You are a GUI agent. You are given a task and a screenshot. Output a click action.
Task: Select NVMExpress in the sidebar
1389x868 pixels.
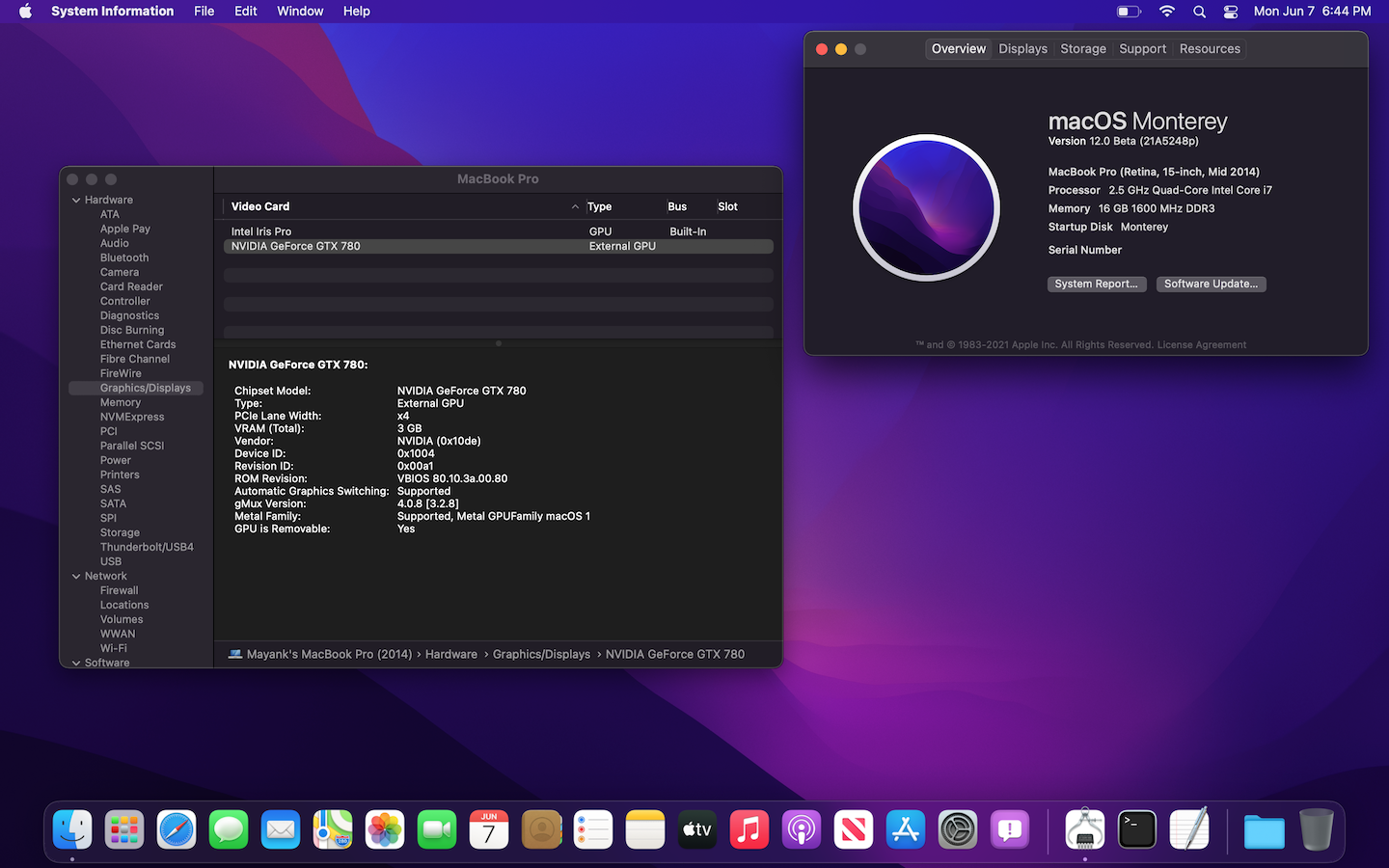132,417
